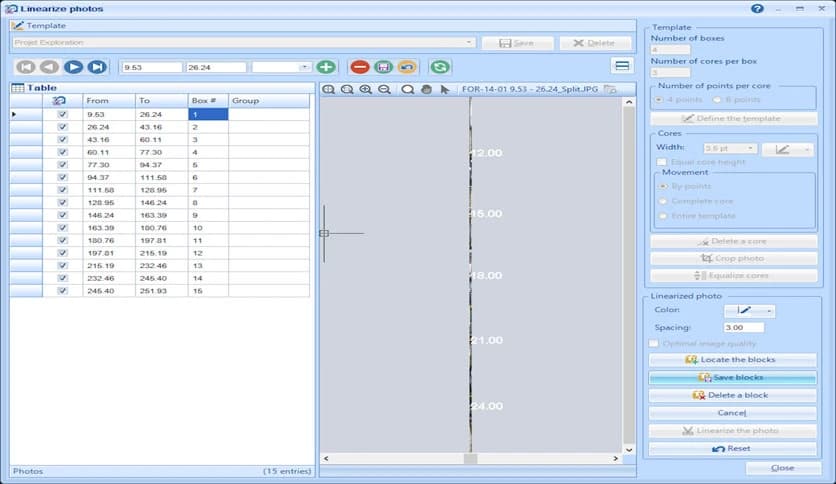Uncheck the row with From 9.53
This screenshot has width=836, height=484.
click(x=62, y=114)
